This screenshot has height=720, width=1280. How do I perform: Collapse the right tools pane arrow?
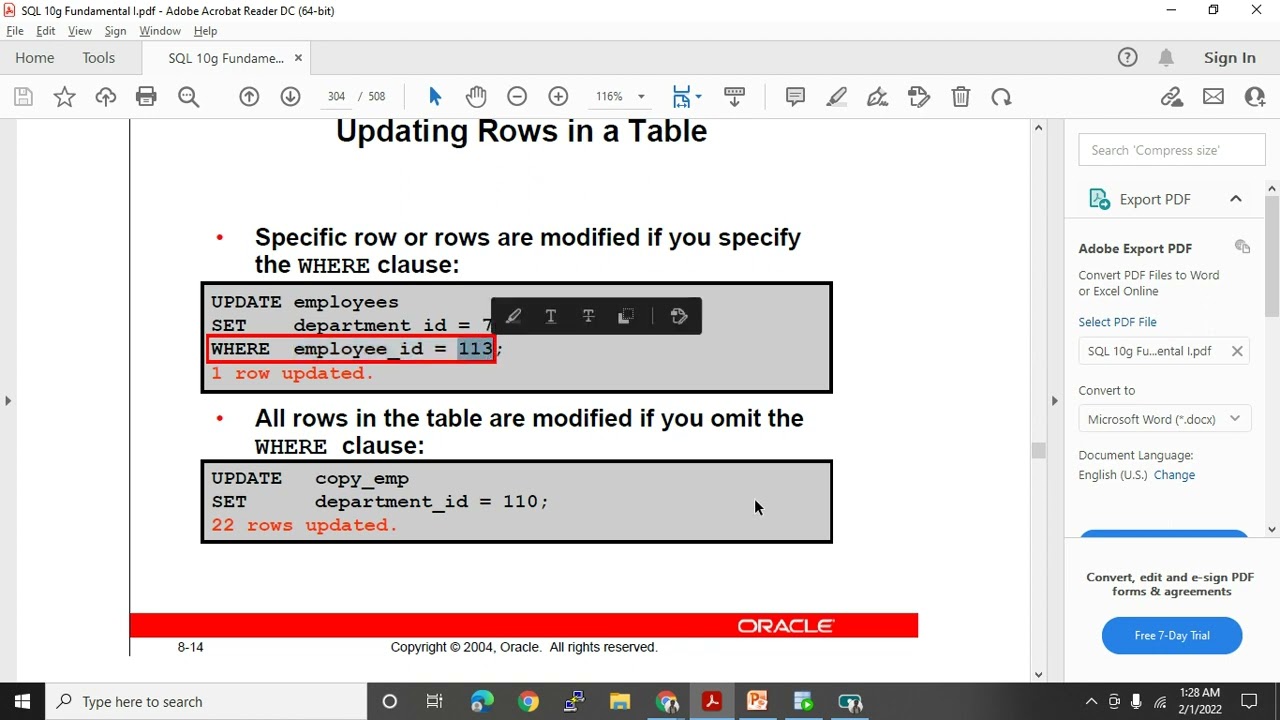(1054, 401)
